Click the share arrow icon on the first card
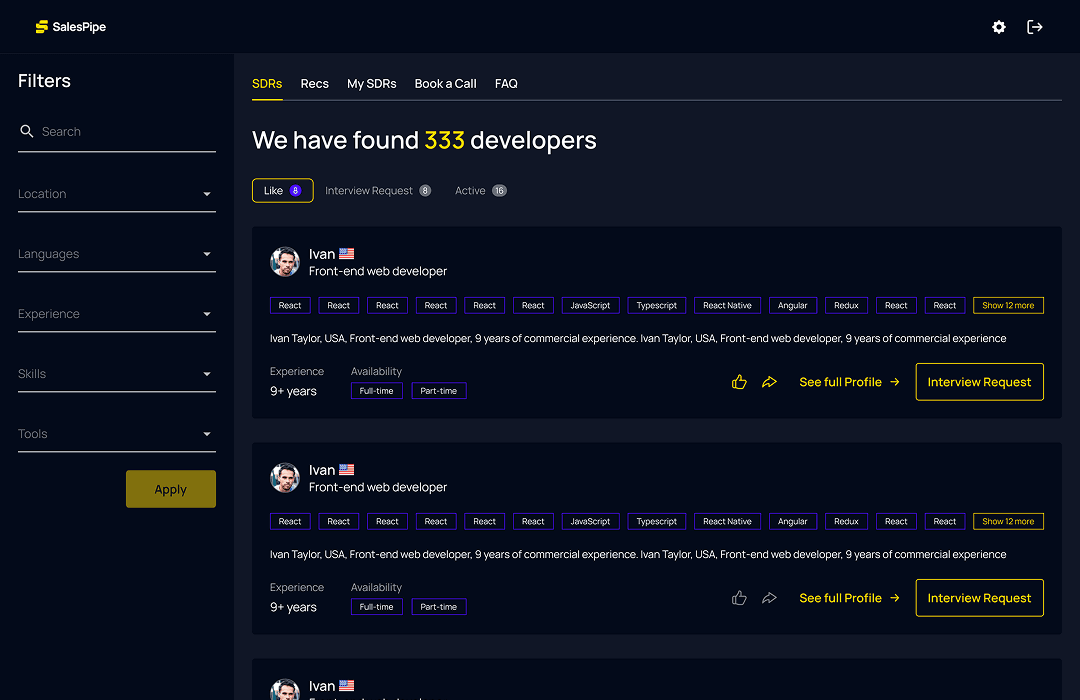 pyautogui.click(x=769, y=381)
